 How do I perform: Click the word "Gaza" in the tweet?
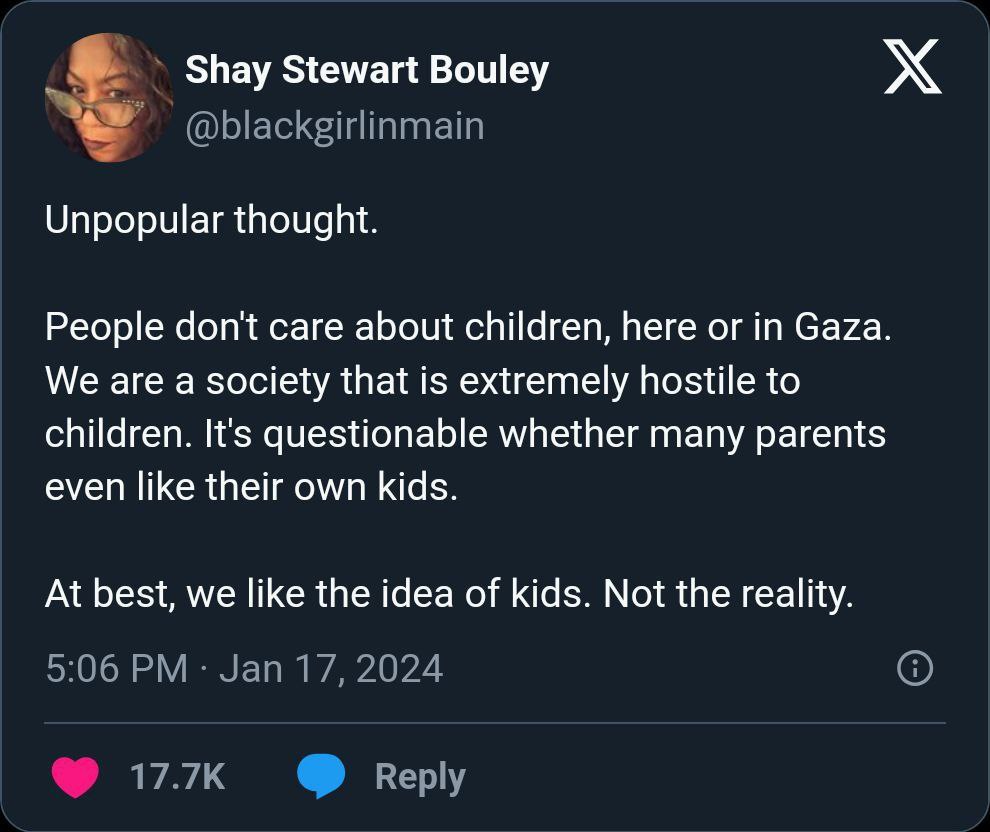pyautogui.click(x=838, y=327)
